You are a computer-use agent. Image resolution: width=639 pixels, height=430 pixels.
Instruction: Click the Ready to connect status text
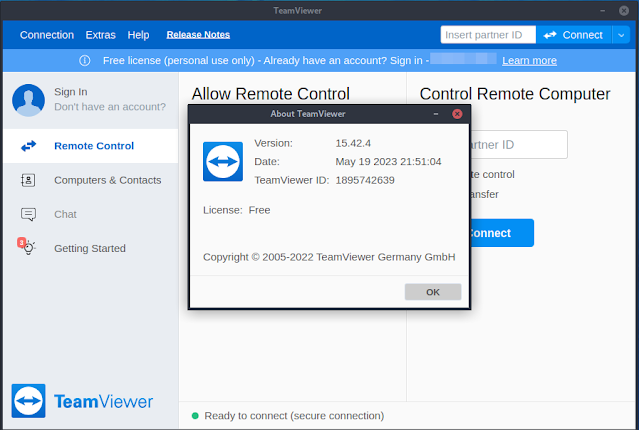[x=294, y=416]
